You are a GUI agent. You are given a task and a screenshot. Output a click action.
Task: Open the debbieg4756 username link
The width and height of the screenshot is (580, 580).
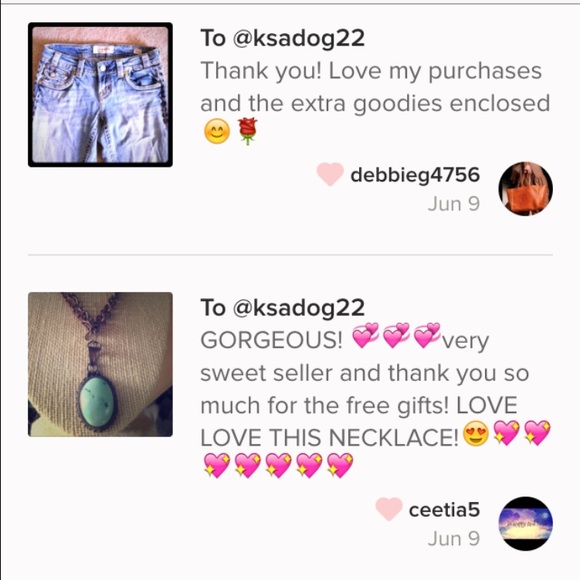(x=415, y=175)
